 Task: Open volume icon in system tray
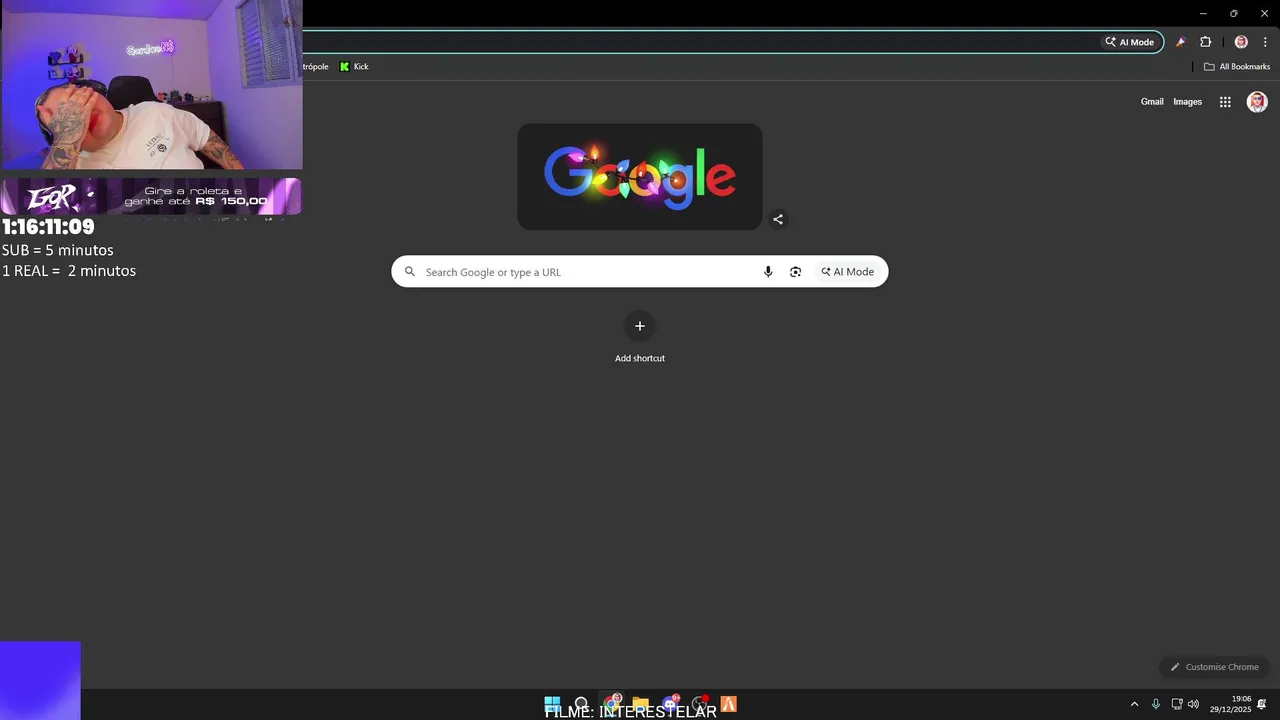click(1193, 704)
